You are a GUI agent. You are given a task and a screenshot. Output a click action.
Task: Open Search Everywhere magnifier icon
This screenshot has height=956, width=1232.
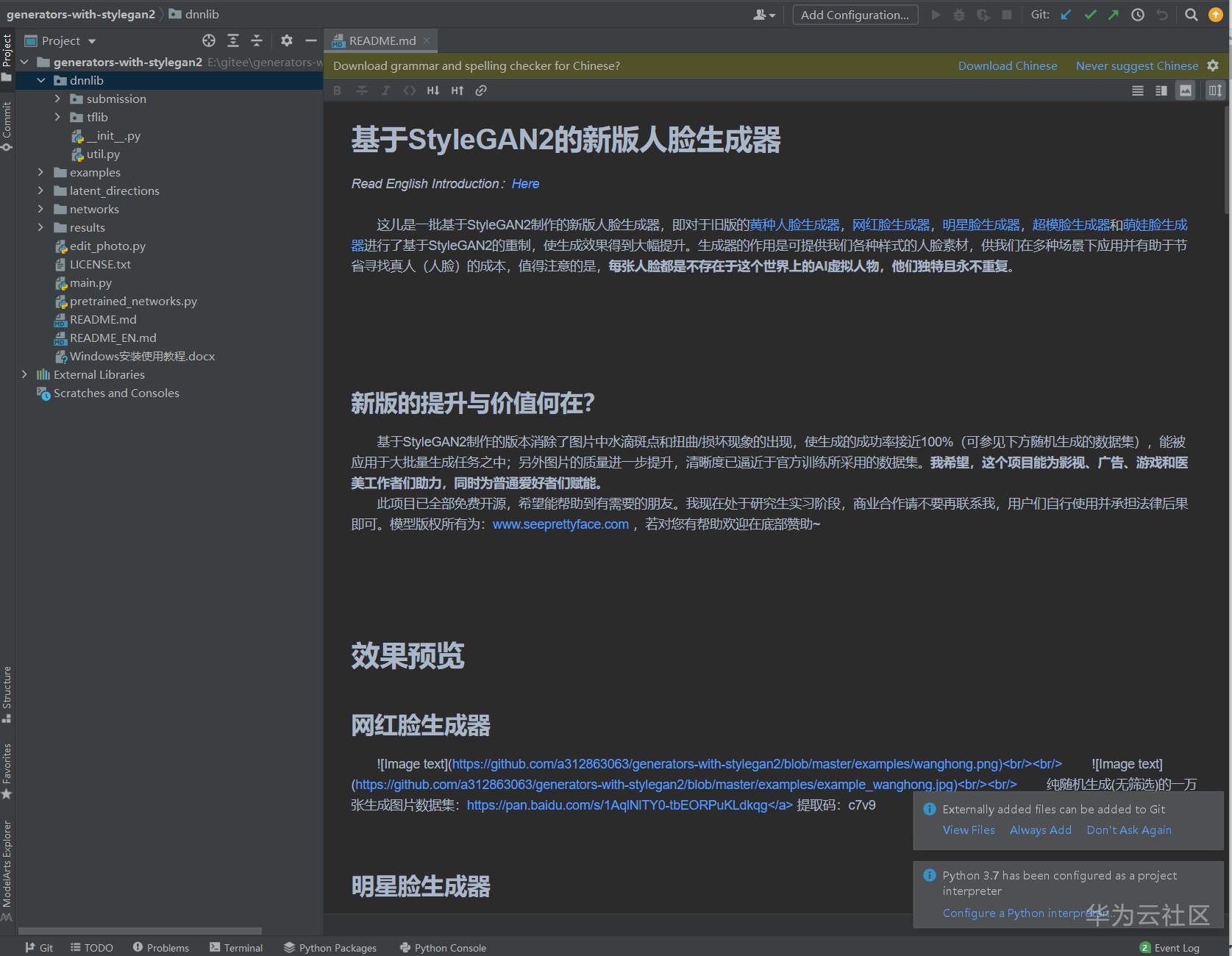click(1192, 15)
